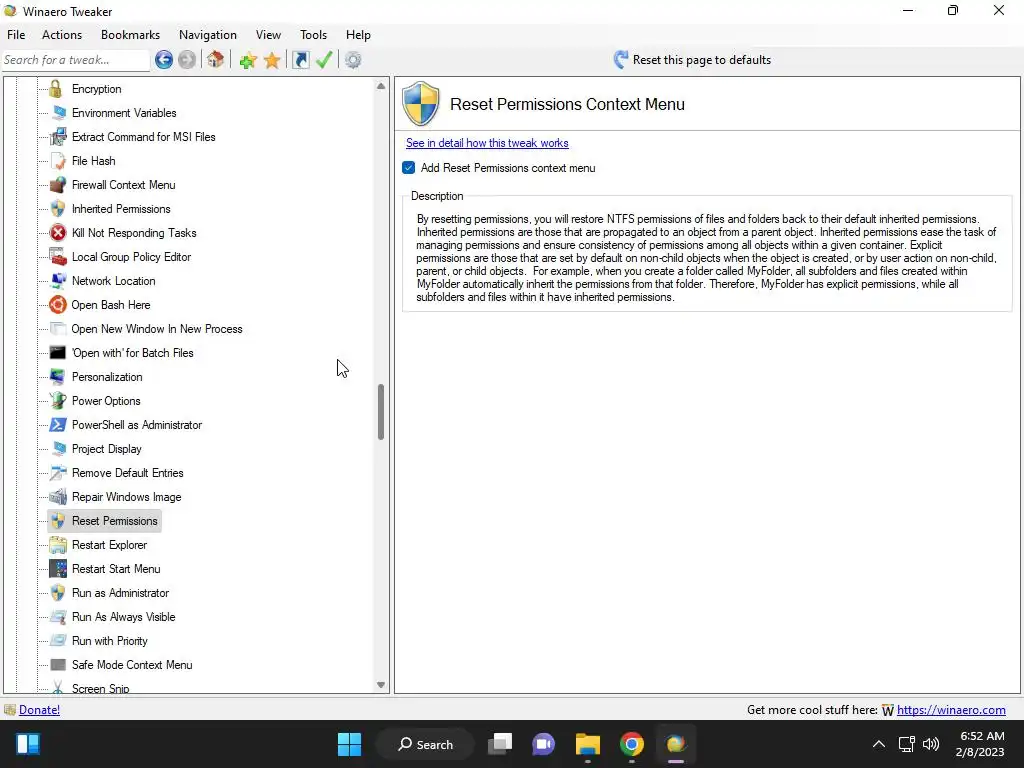Add bookmark using green-plus star icon
The height and width of the screenshot is (768, 1024).
coord(248,60)
